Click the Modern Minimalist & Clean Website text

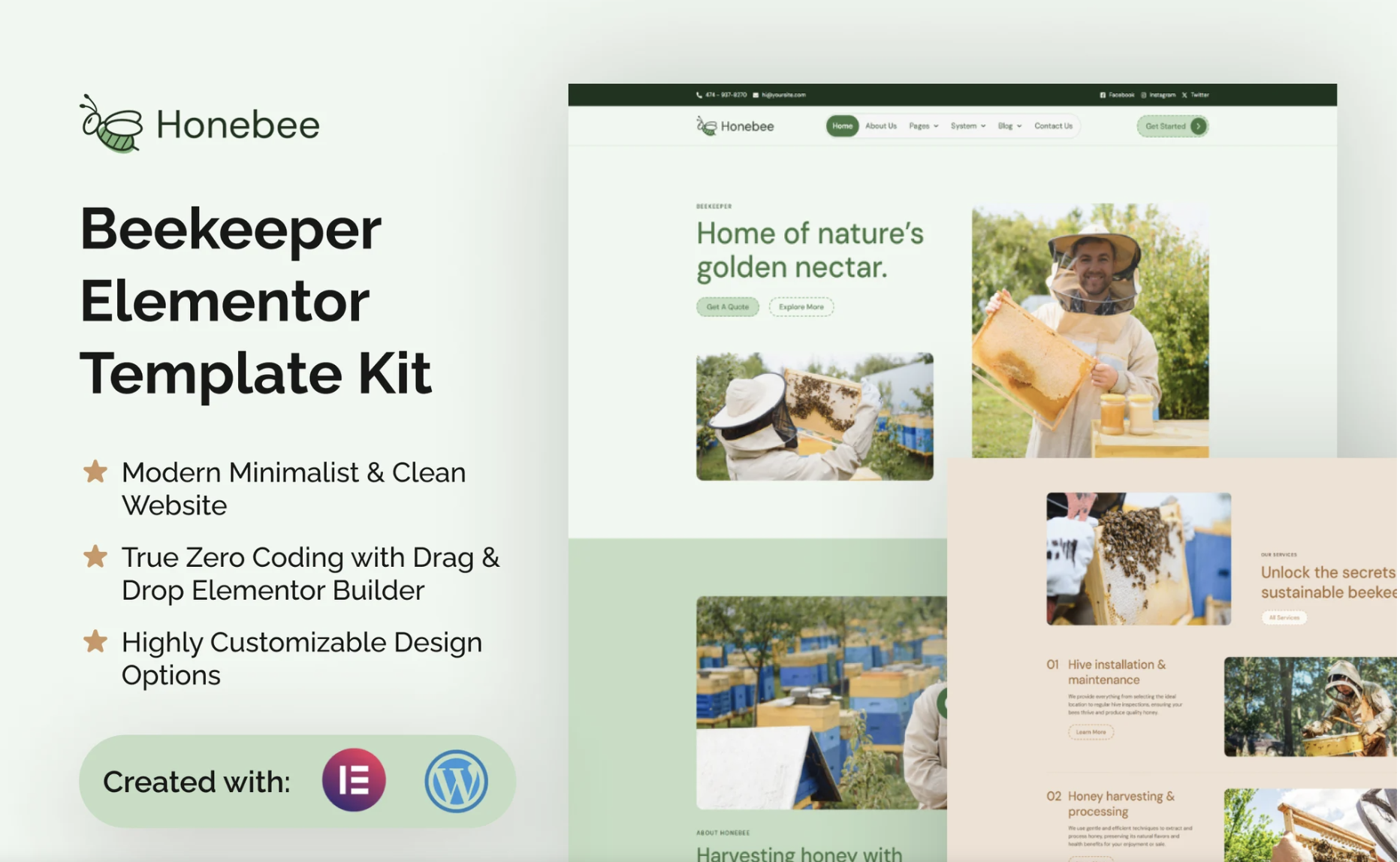click(294, 489)
